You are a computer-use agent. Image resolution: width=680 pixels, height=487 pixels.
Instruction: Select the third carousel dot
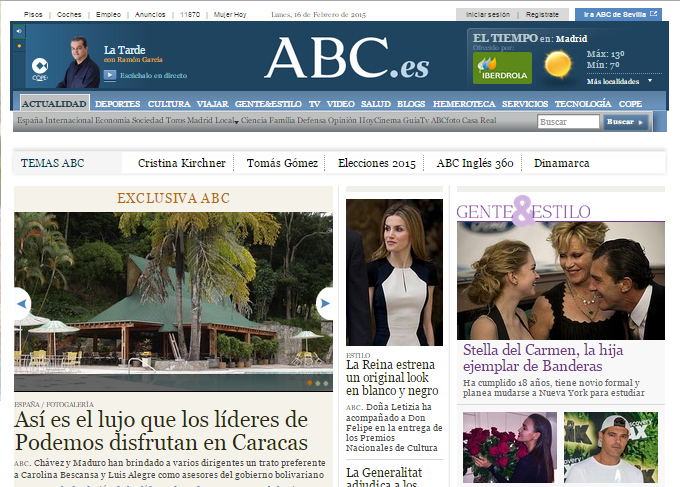(x=326, y=383)
